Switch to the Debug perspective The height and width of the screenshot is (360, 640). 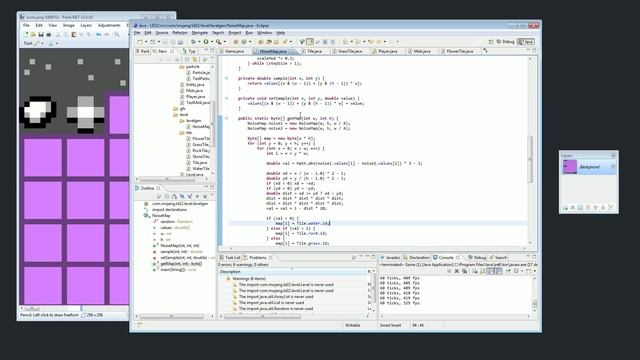coord(505,42)
